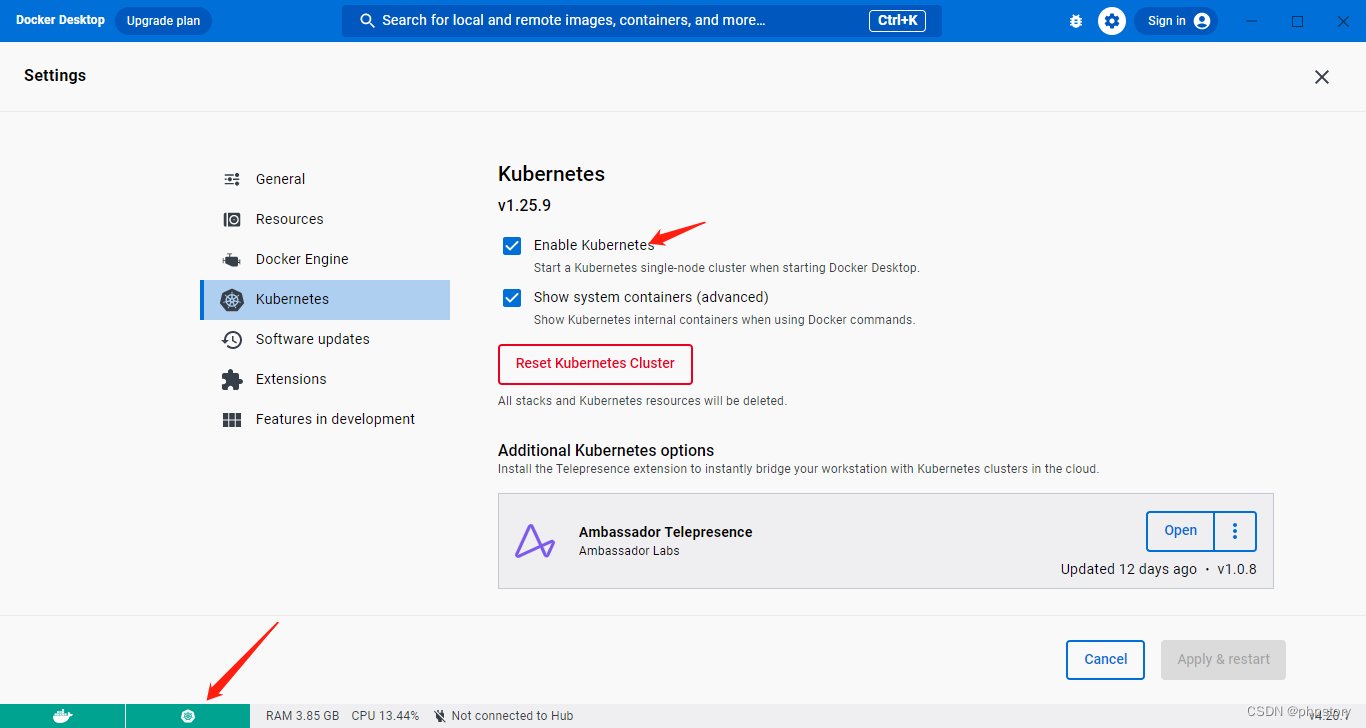Click the Upgrade plan button
This screenshot has width=1366, height=728.
coord(163,21)
